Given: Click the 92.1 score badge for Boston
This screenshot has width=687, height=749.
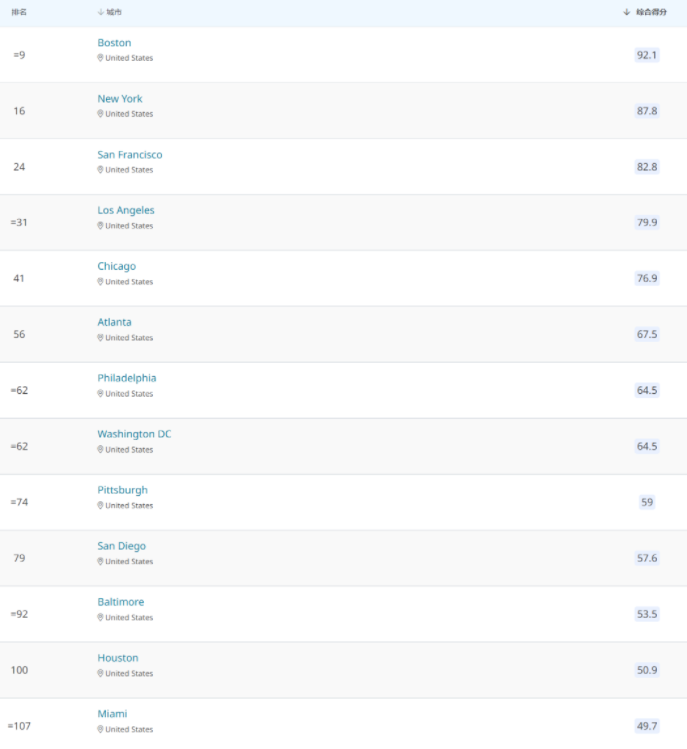Looking at the screenshot, I should 647,55.
